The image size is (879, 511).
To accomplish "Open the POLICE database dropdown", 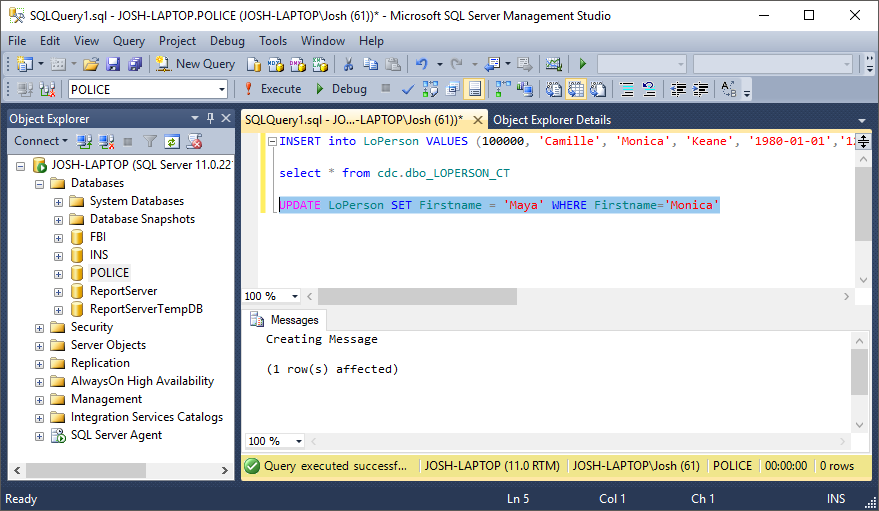I will [x=222, y=89].
